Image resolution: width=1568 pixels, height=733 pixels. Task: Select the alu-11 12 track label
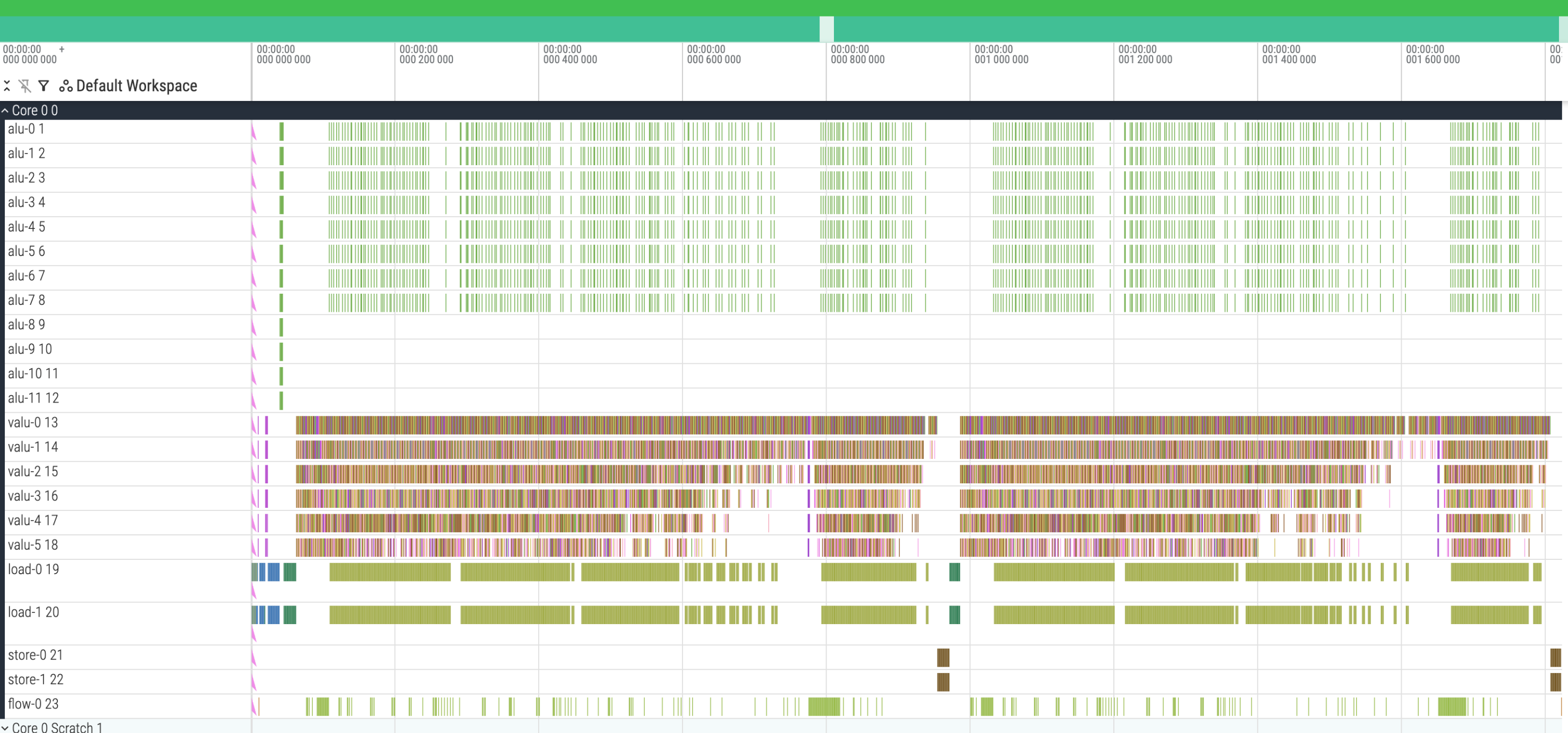[x=33, y=397]
